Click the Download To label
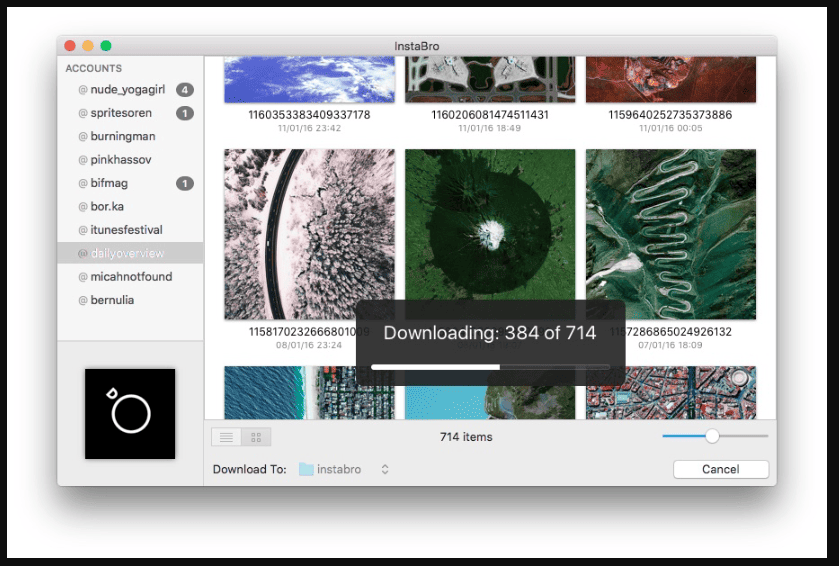Viewport: 839px width, 566px height. click(x=249, y=469)
